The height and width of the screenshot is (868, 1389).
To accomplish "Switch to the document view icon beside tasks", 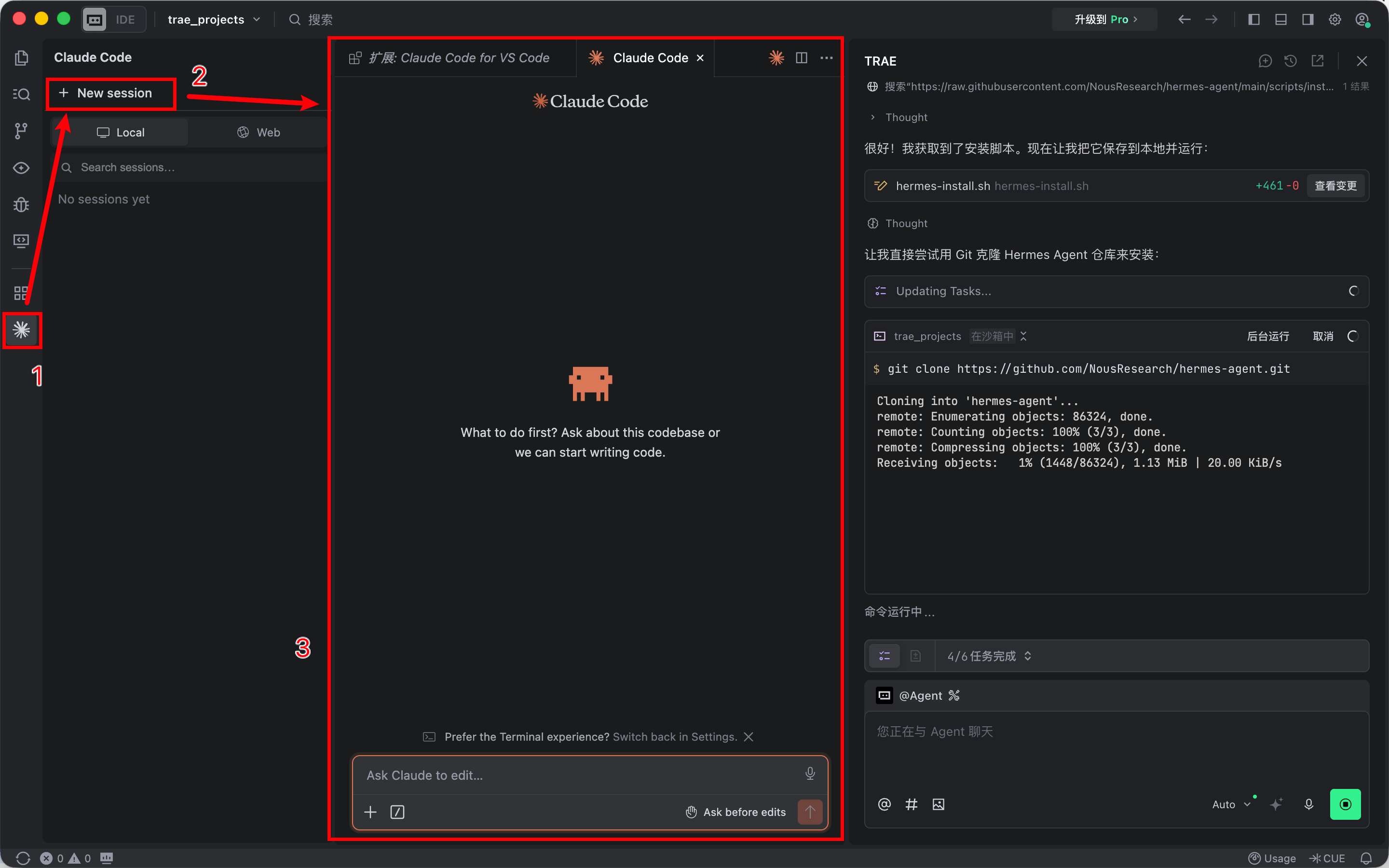I will [915, 656].
